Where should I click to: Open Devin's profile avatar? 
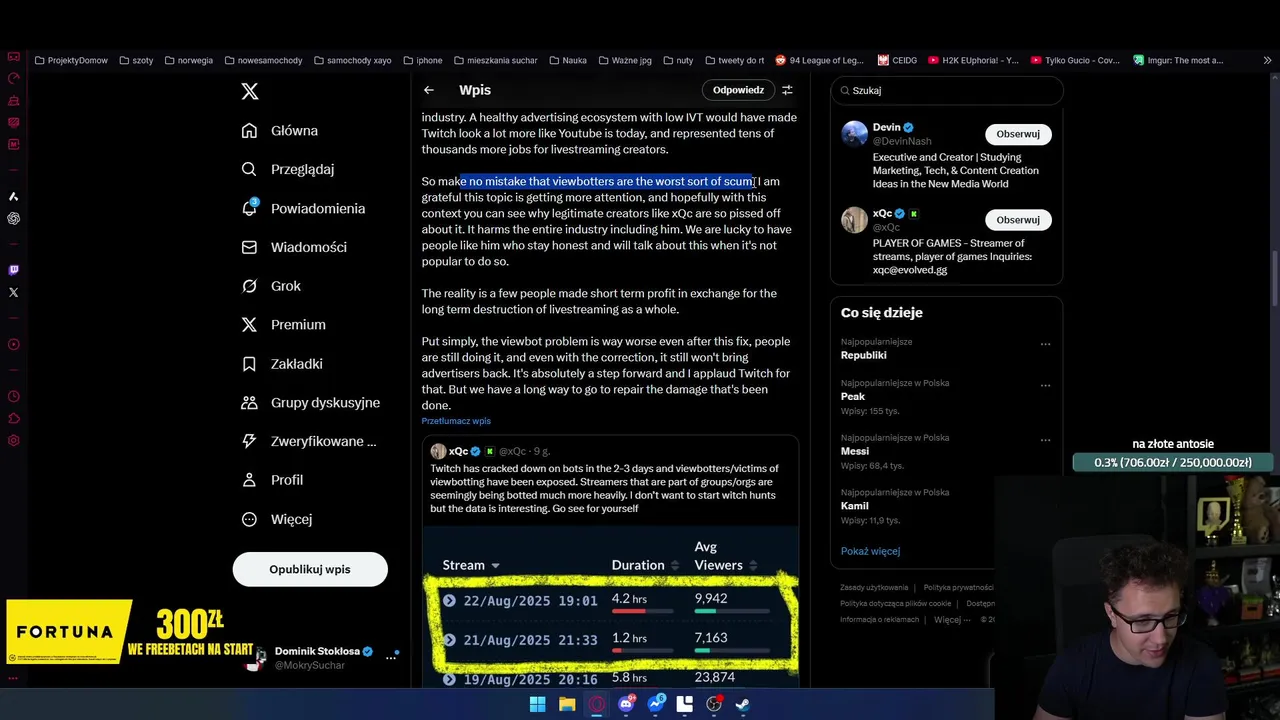(x=854, y=134)
